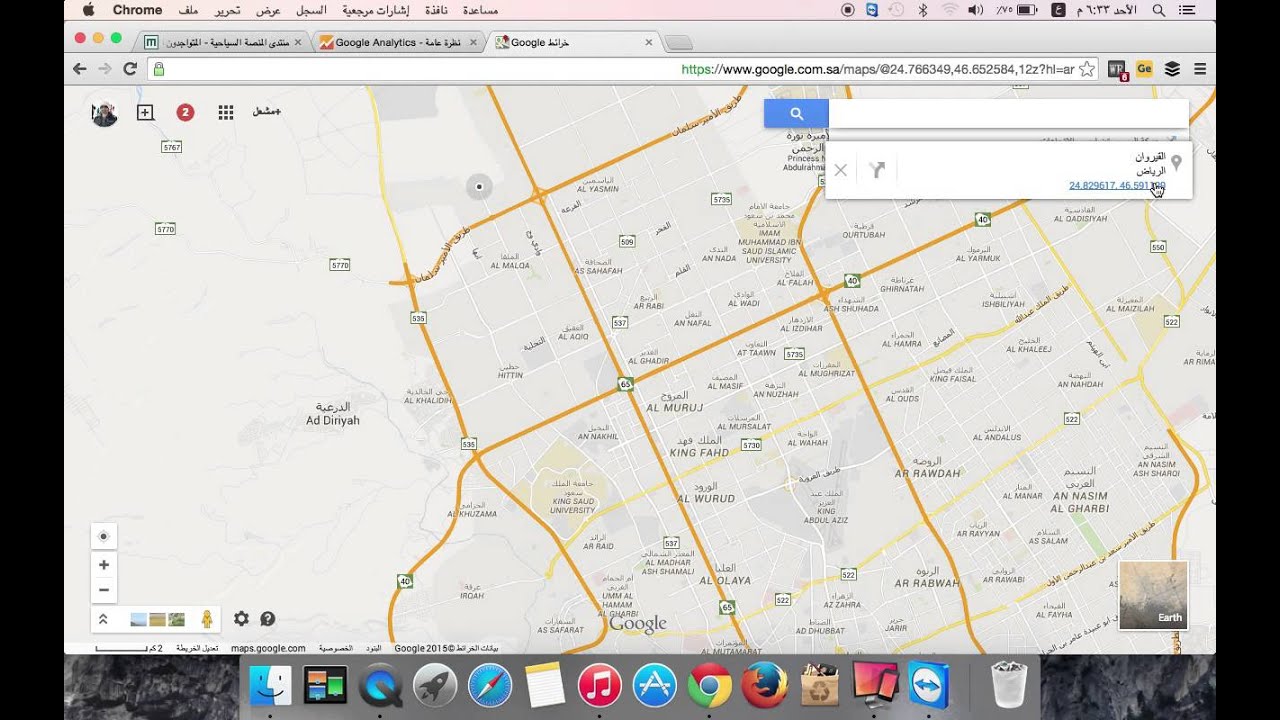Click the volume icon in menu bar
This screenshot has width=1280, height=720.
point(975,10)
